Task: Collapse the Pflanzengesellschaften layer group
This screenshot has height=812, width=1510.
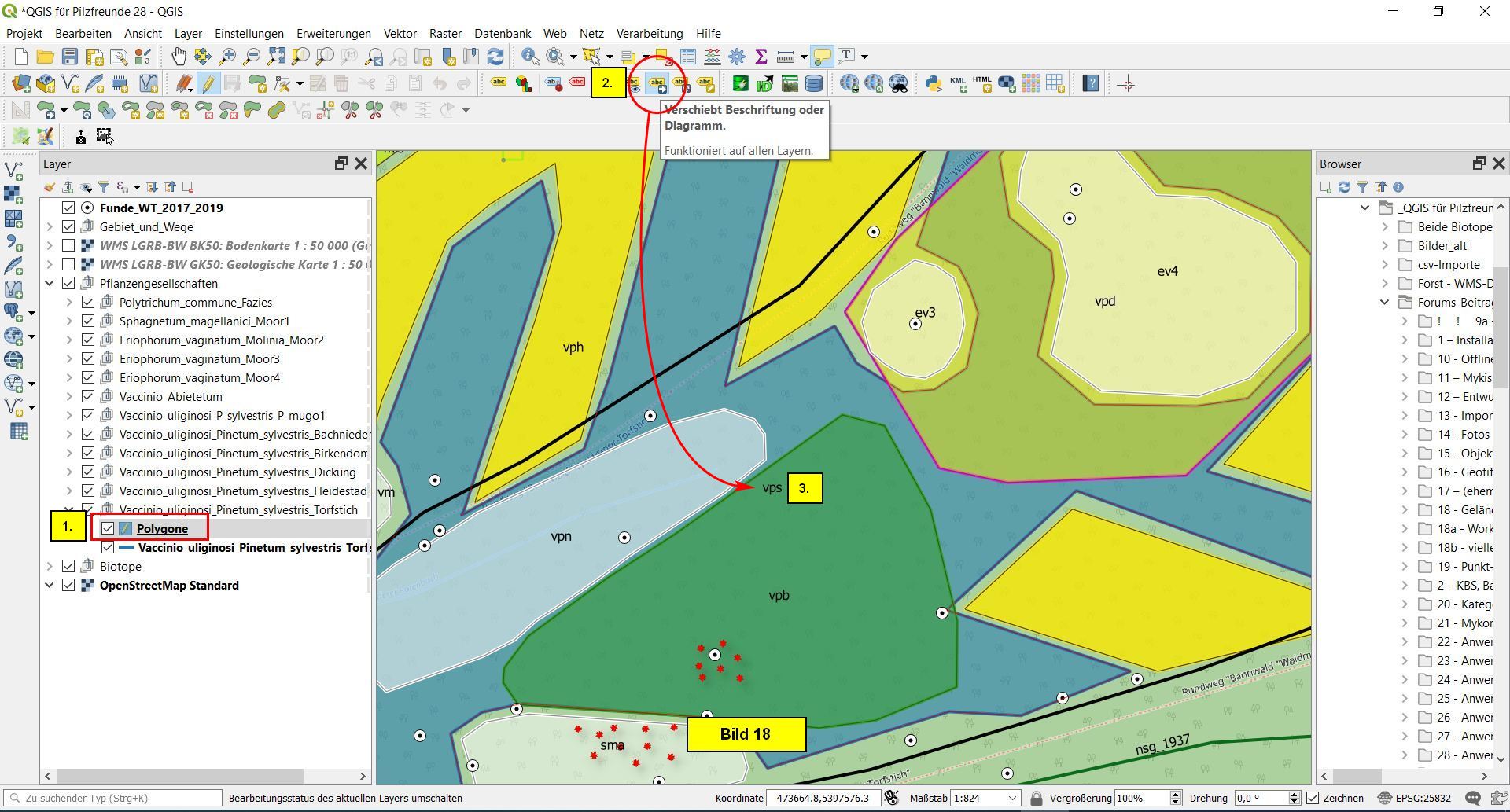Action: (x=50, y=284)
